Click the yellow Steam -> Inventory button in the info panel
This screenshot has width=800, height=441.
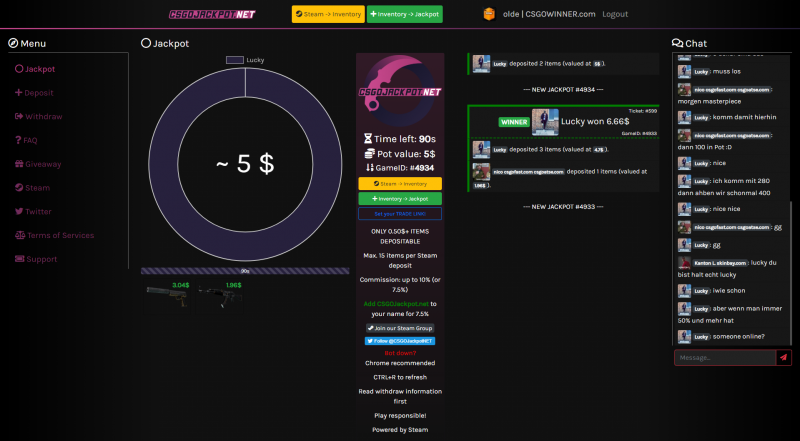tap(400, 184)
